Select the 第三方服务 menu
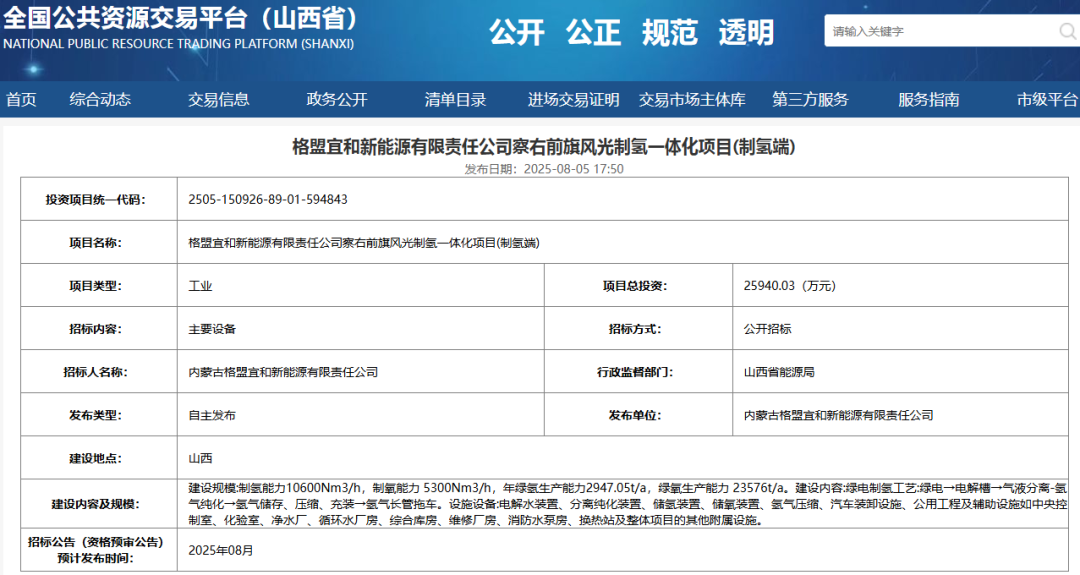This screenshot has height=575, width=1080. click(810, 99)
